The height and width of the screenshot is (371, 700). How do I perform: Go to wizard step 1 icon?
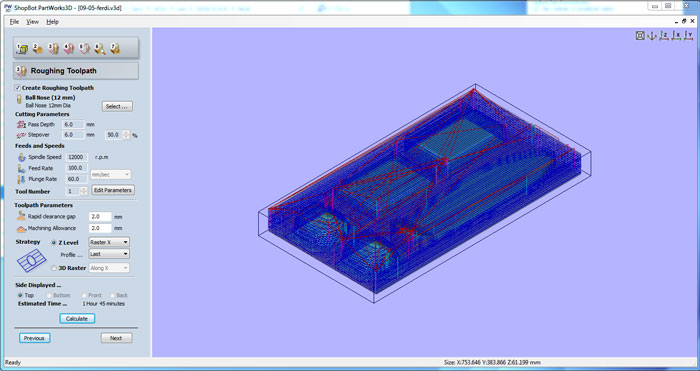(21, 48)
